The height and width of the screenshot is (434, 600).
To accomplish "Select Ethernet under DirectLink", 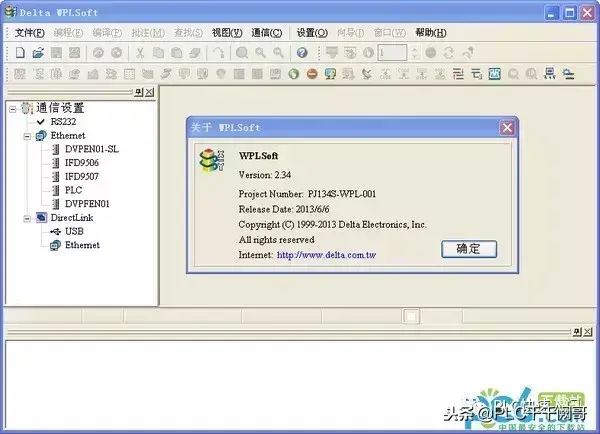I will point(82,245).
